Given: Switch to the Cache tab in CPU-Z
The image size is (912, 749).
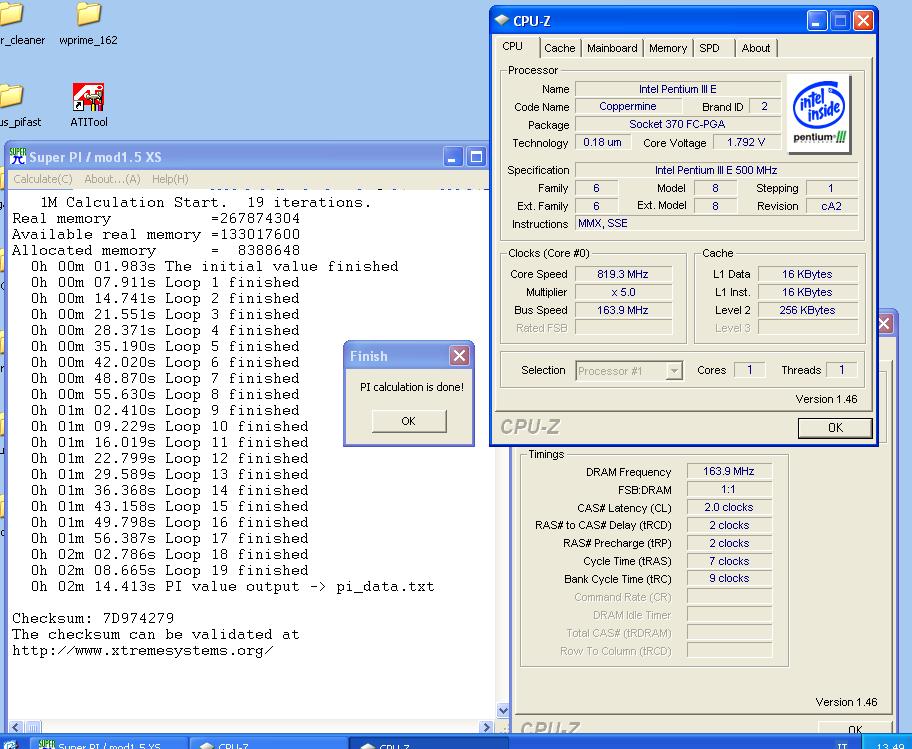Looking at the screenshot, I should [560, 48].
